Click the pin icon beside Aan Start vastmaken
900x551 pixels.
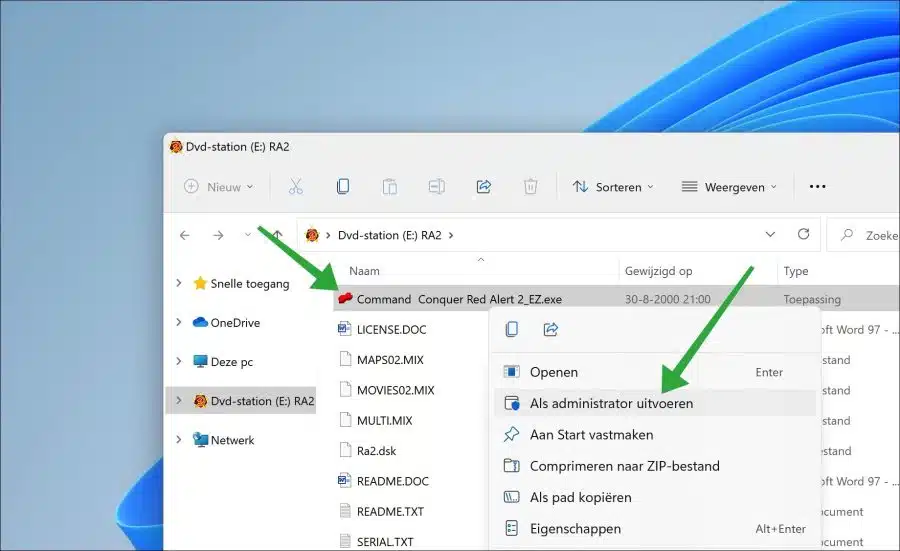511,434
